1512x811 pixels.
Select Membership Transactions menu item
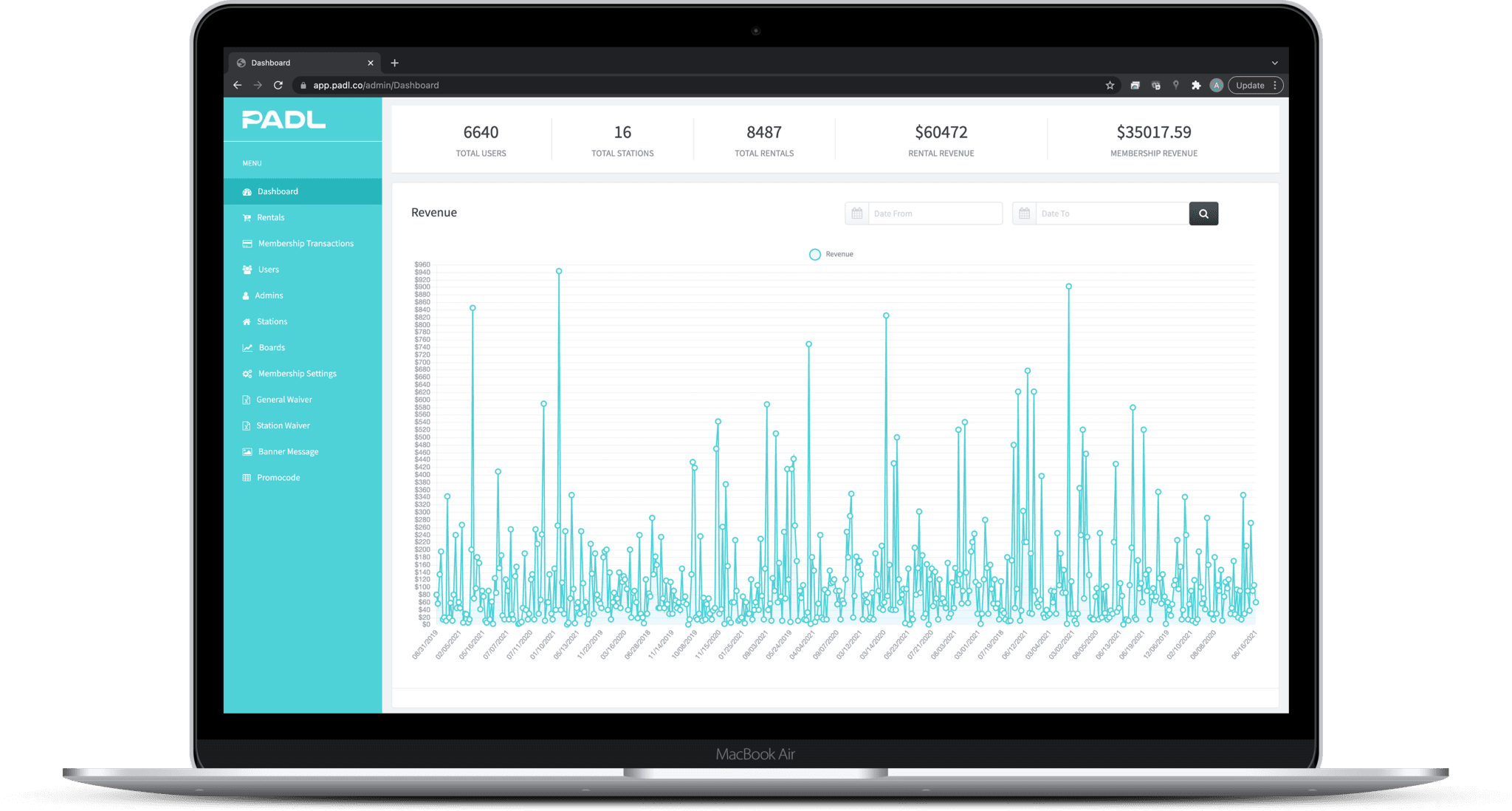coord(305,244)
